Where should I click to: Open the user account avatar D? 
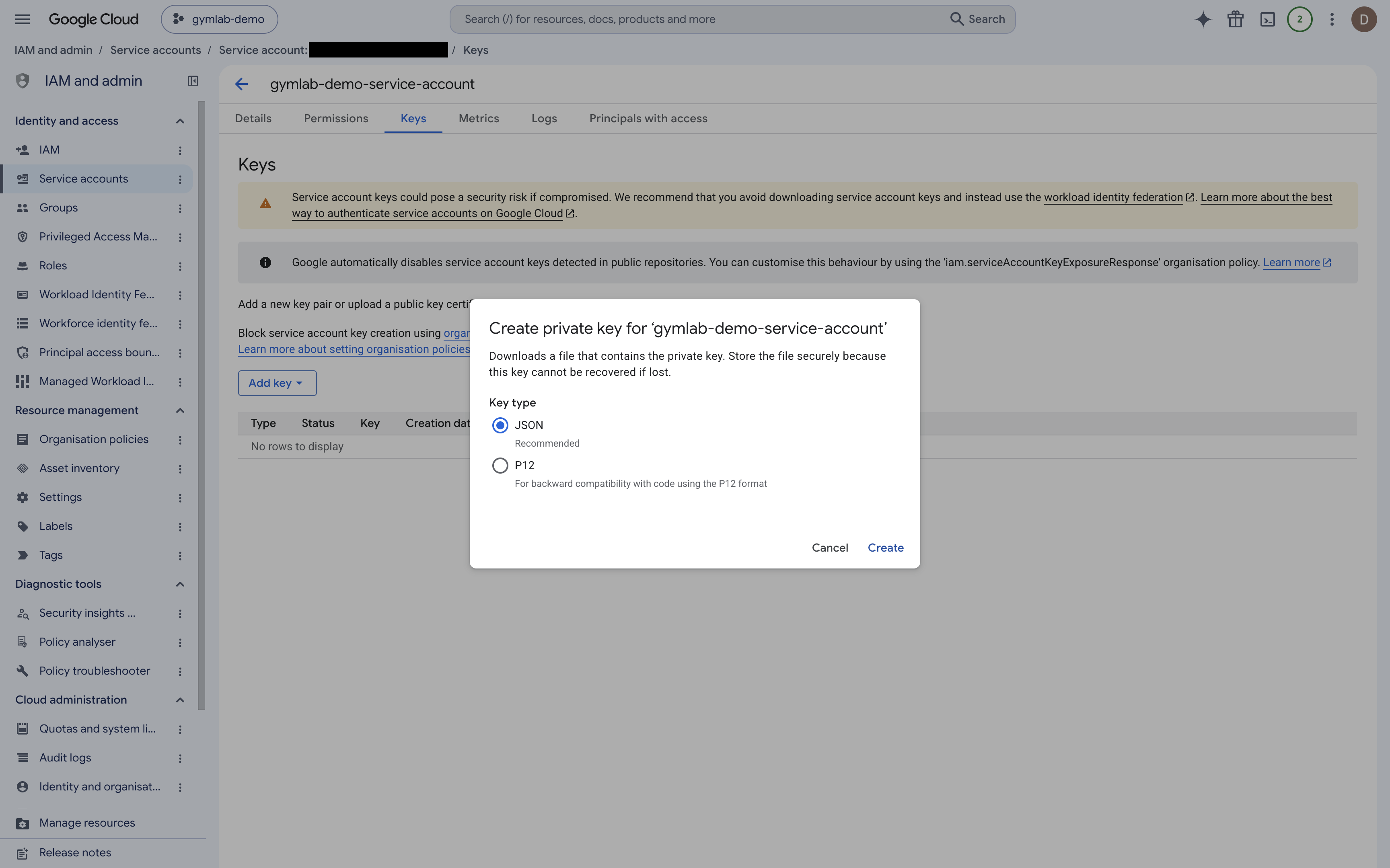point(1363,19)
